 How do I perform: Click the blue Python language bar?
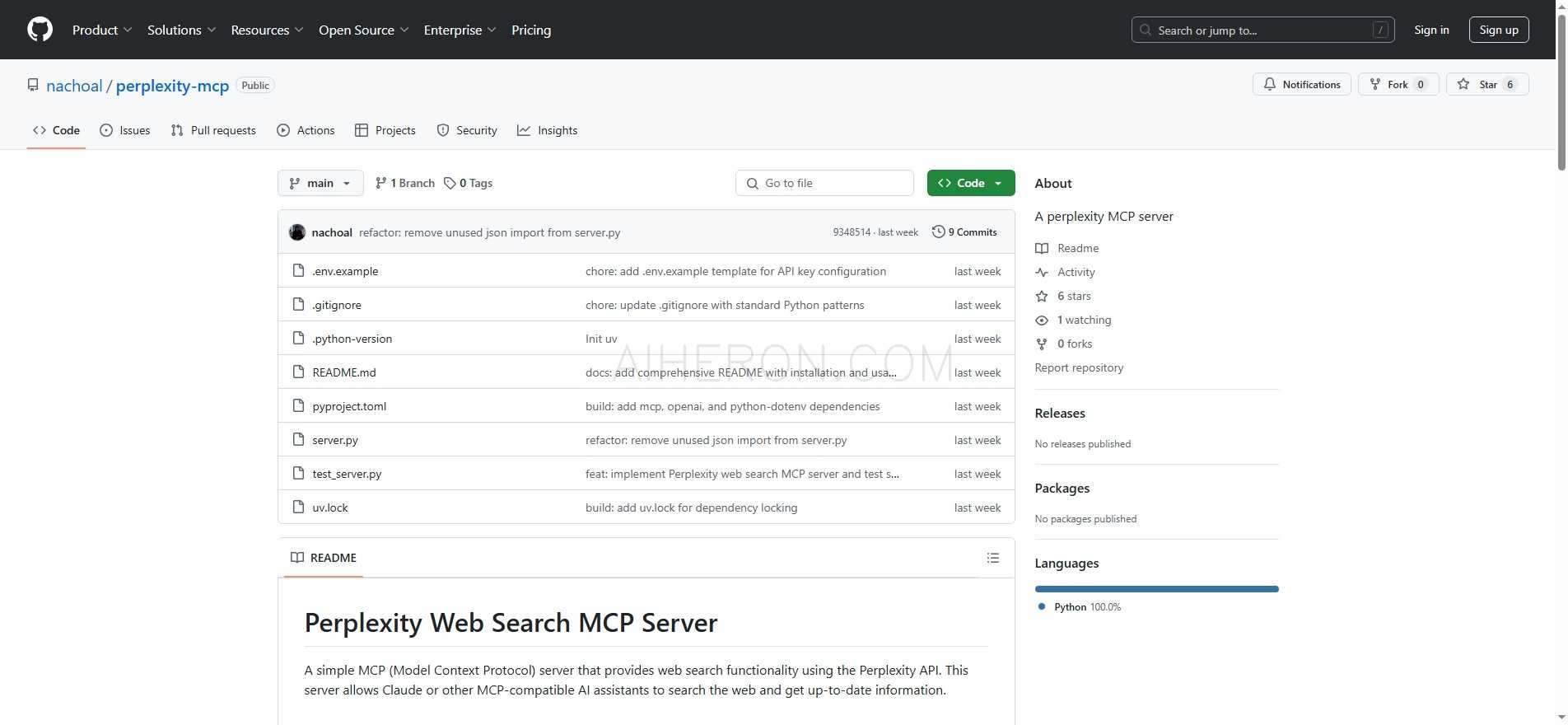click(x=1156, y=589)
